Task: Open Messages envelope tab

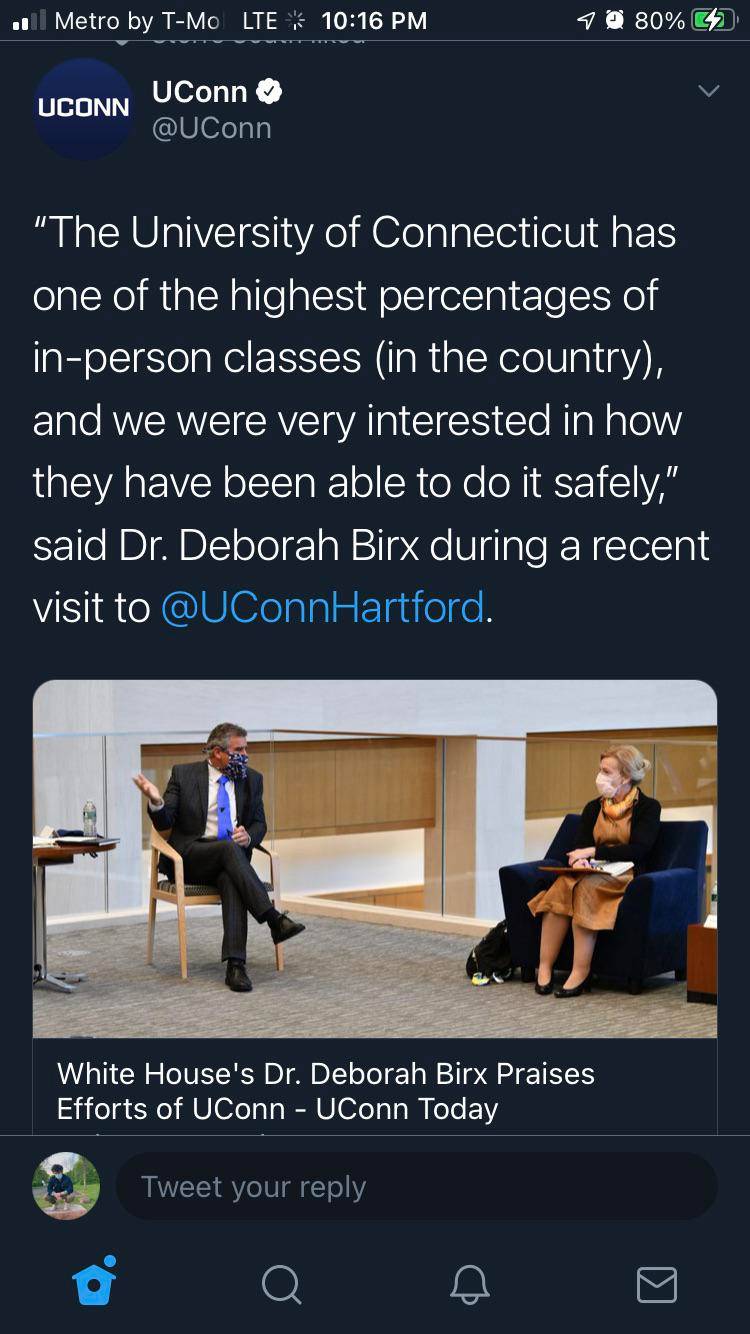Action: [x=656, y=1283]
